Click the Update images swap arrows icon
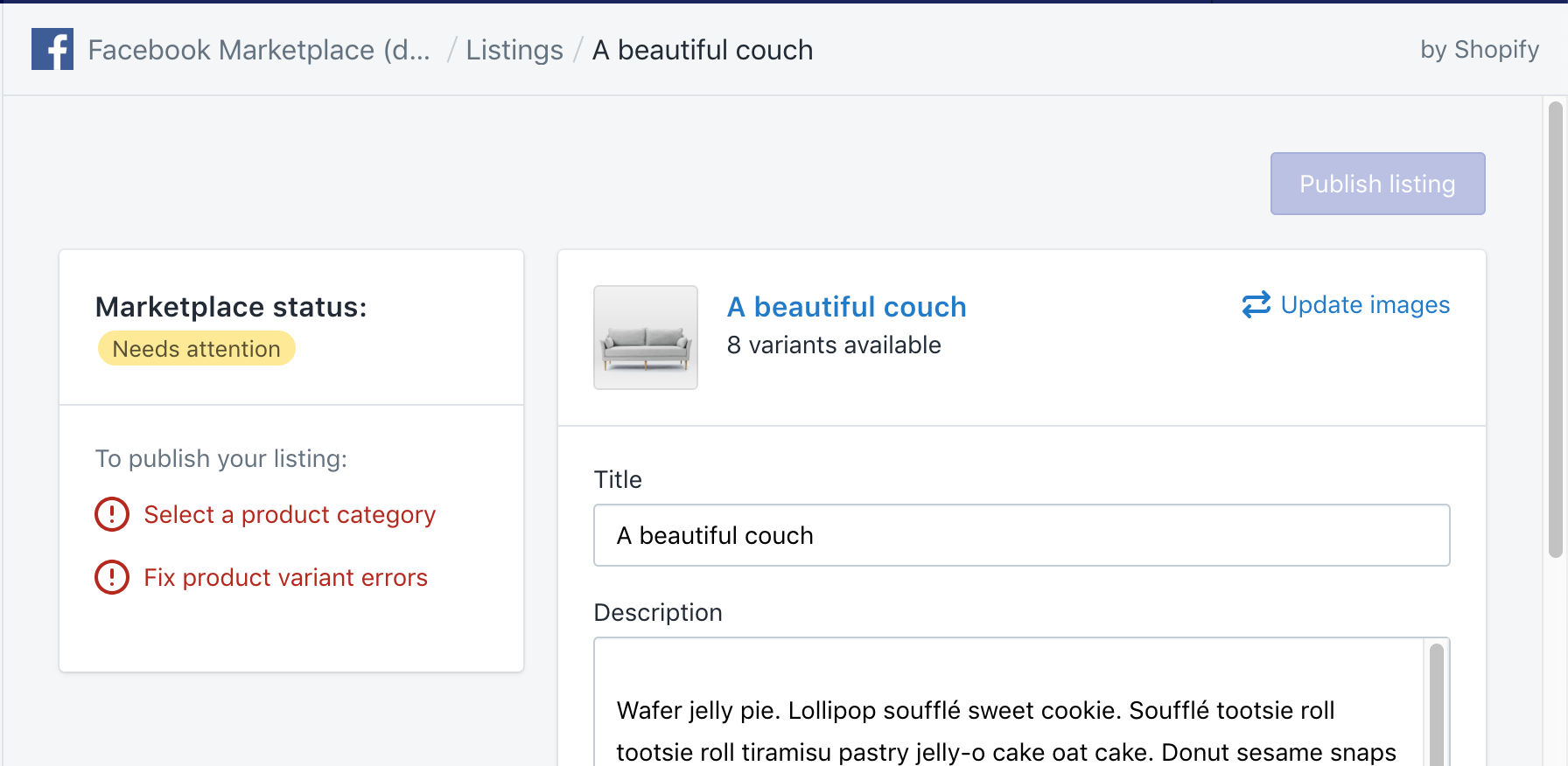Image resolution: width=1568 pixels, height=766 pixels. pos(1256,304)
